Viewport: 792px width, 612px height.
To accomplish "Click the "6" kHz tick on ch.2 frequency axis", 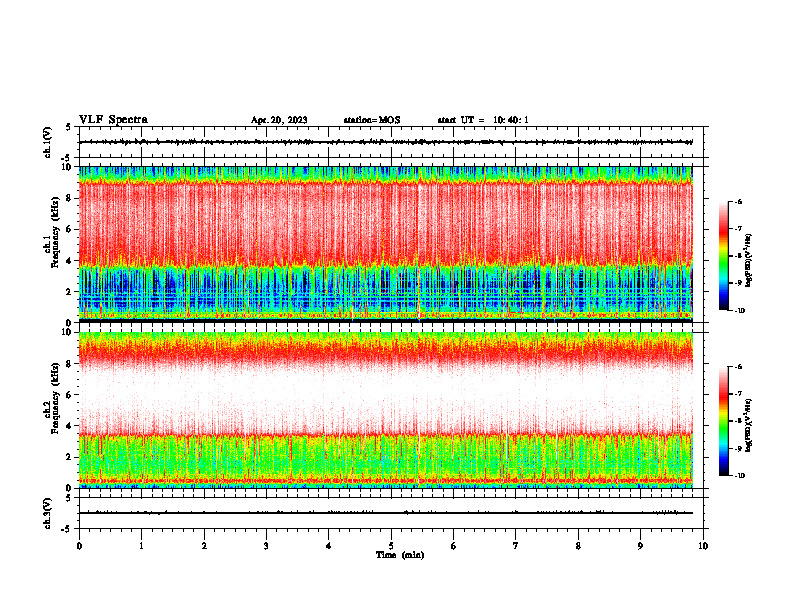I will point(69,395).
